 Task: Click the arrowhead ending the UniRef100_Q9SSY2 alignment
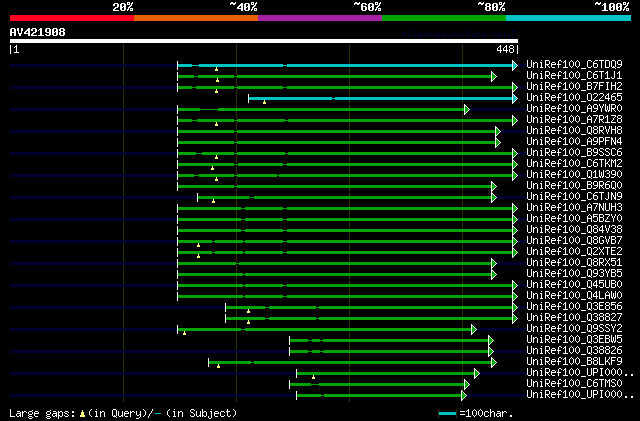click(x=473, y=329)
